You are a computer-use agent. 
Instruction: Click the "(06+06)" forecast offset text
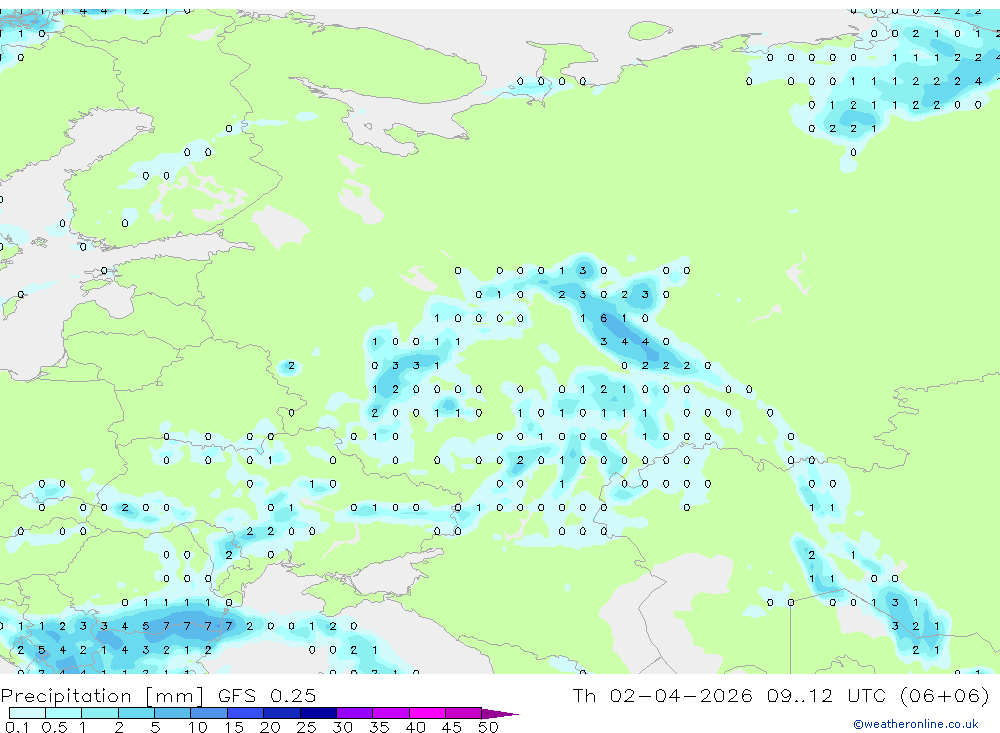(945, 695)
